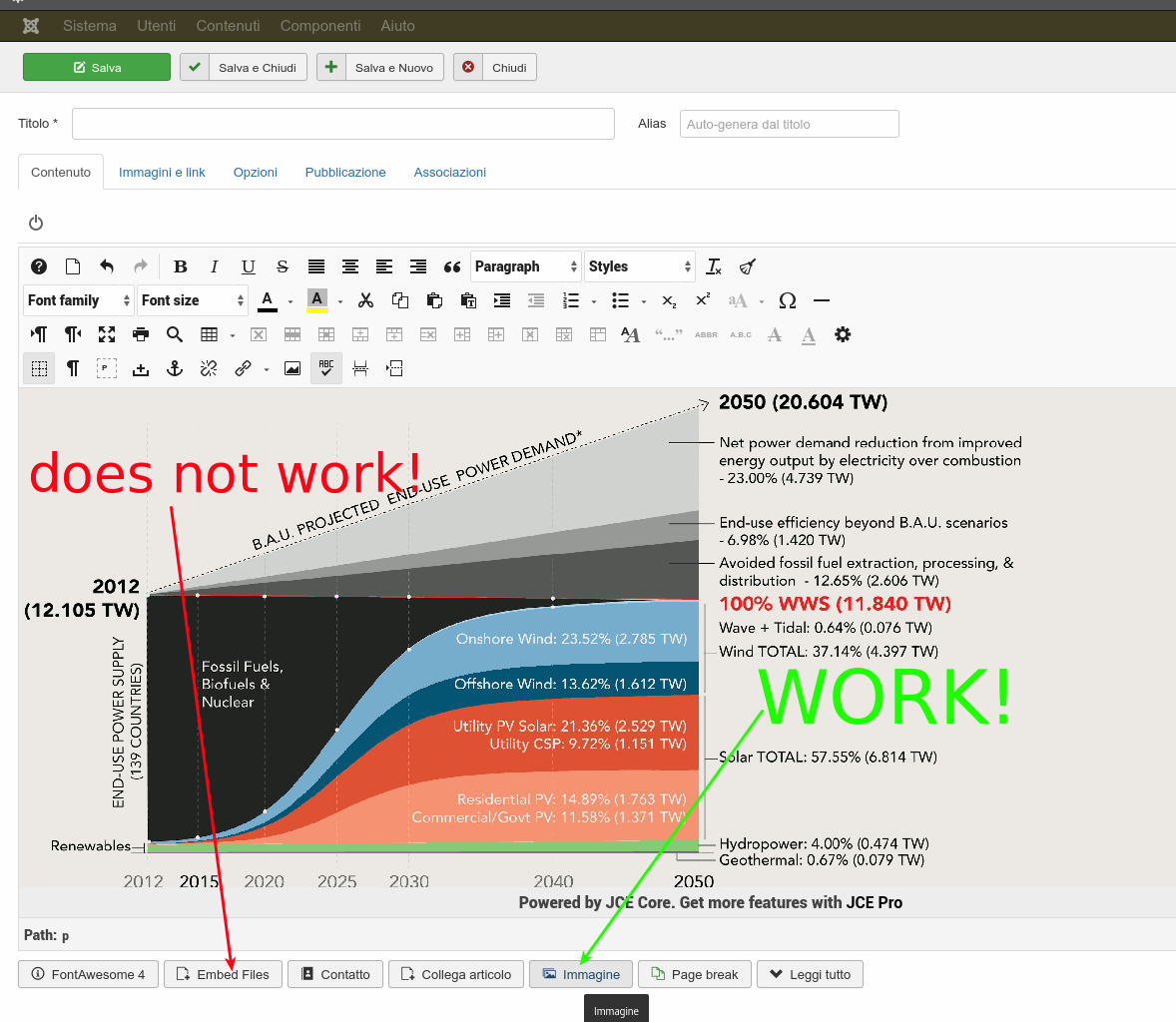Open the insert image tool in the toolbar
The image size is (1176, 1022).
pos(292,368)
